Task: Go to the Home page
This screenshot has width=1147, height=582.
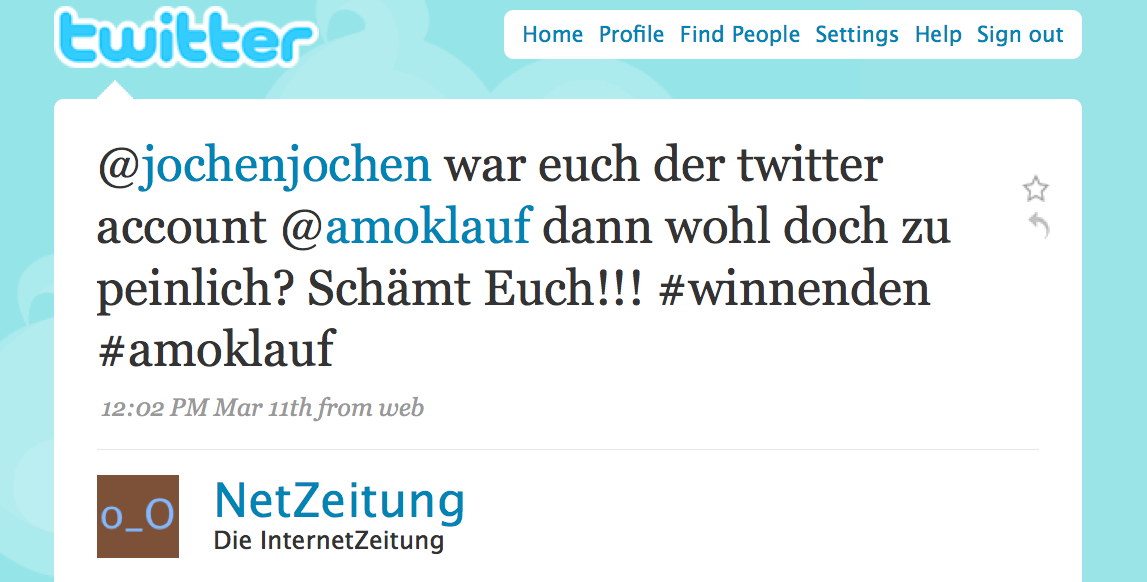Action: pyautogui.click(x=552, y=34)
